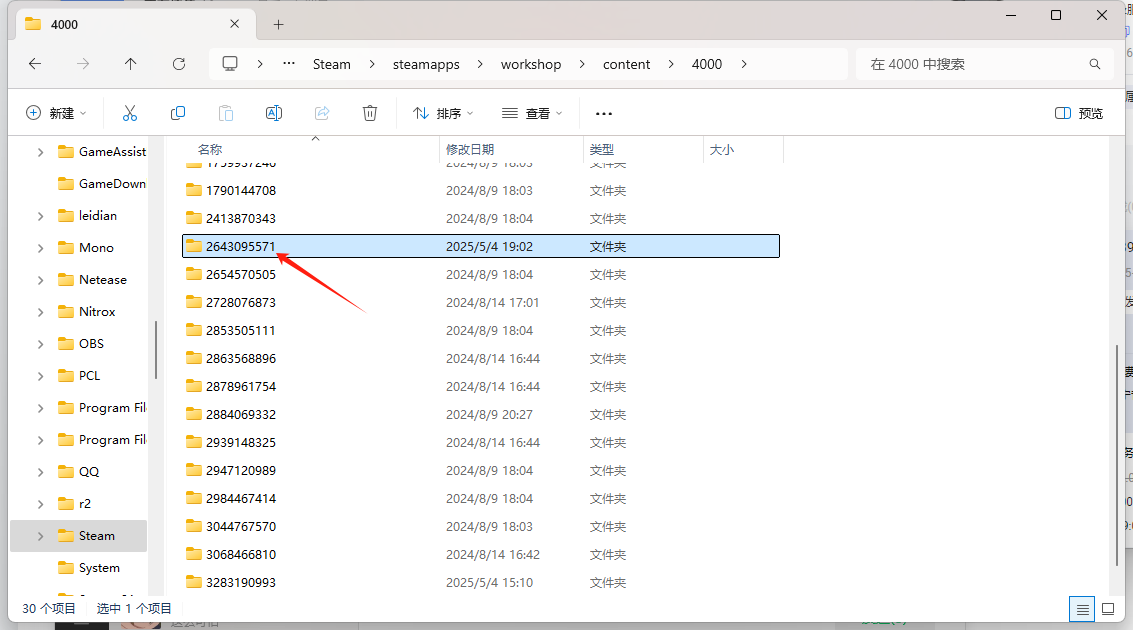
Task: Switch to details view layout icon
Action: coord(1081,608)
